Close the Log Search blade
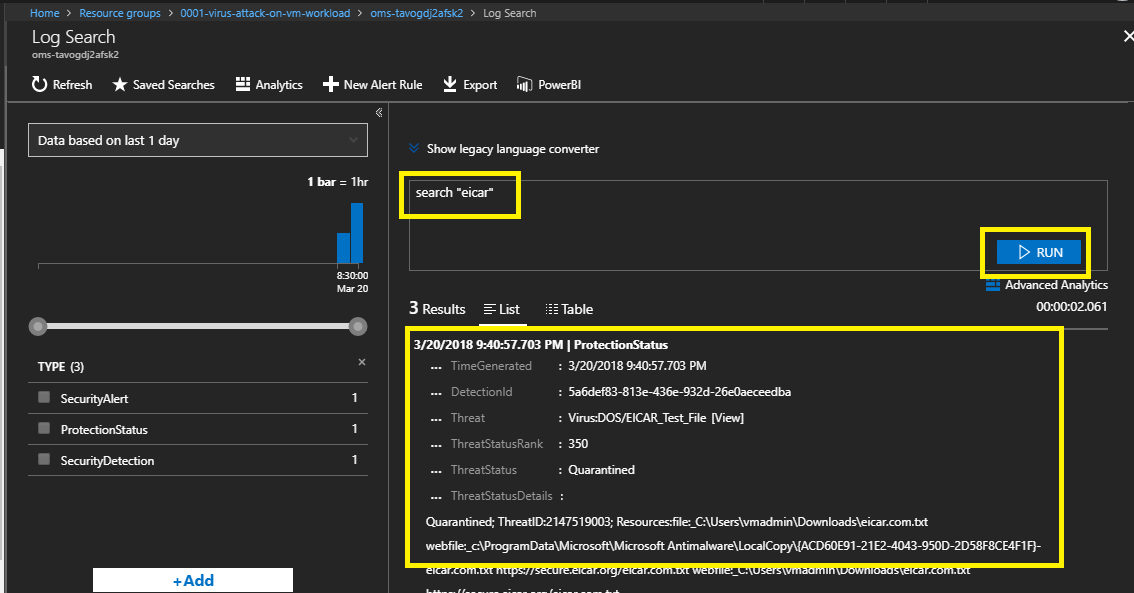This screenshot has height=593, width=1134. click(1128, 36)
